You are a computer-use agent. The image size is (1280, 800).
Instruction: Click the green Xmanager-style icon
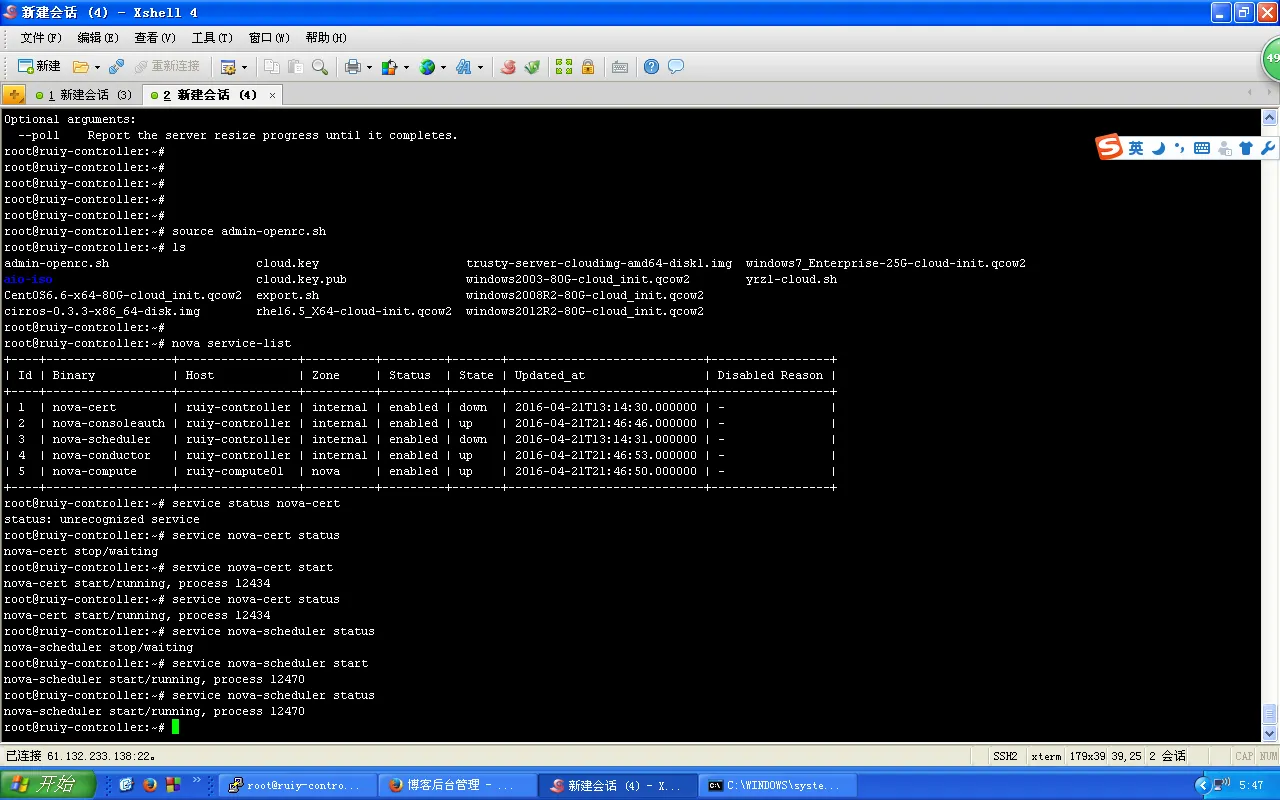click(532, 67)
